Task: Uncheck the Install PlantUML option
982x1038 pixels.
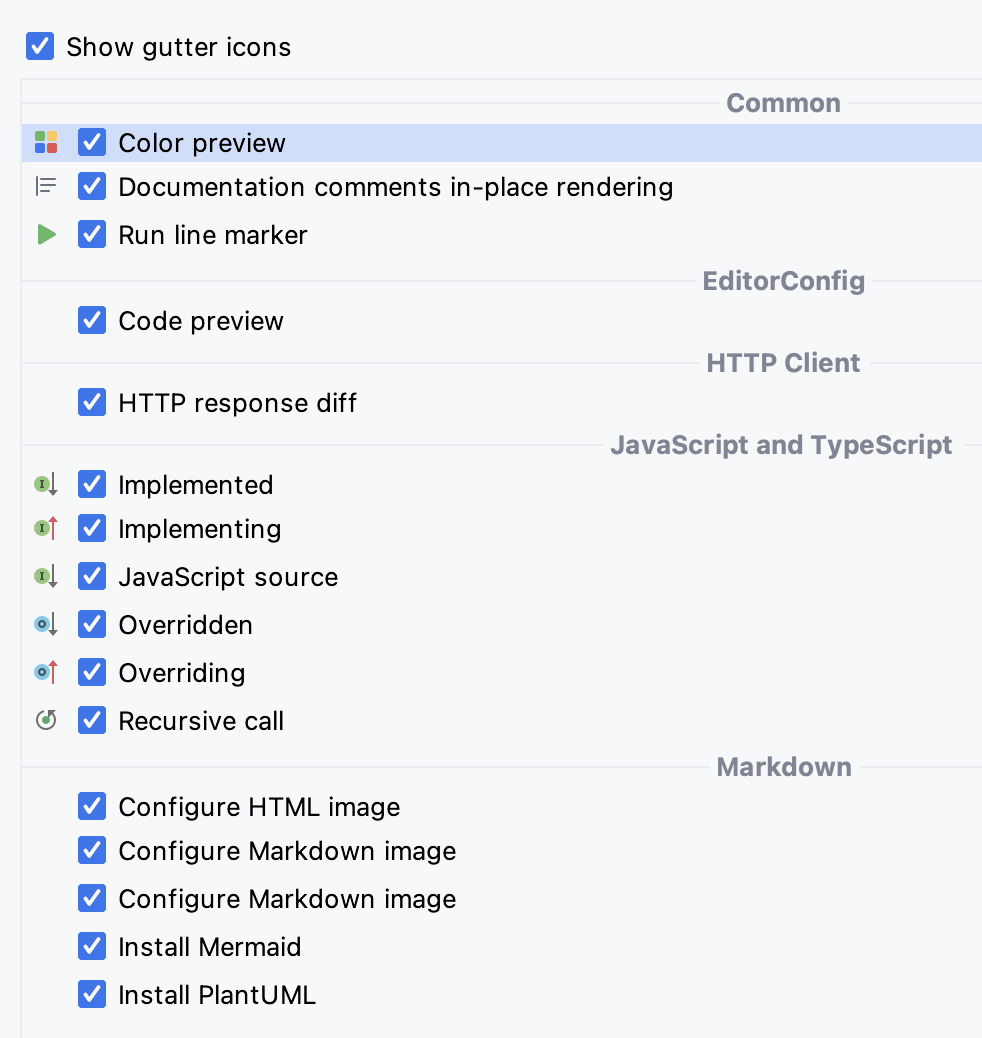Action: [x=91, y=993]
